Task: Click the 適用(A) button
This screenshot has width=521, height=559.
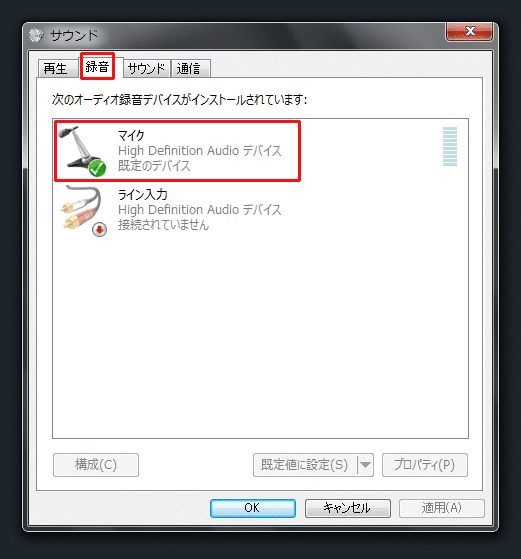Action: point(441,508)
